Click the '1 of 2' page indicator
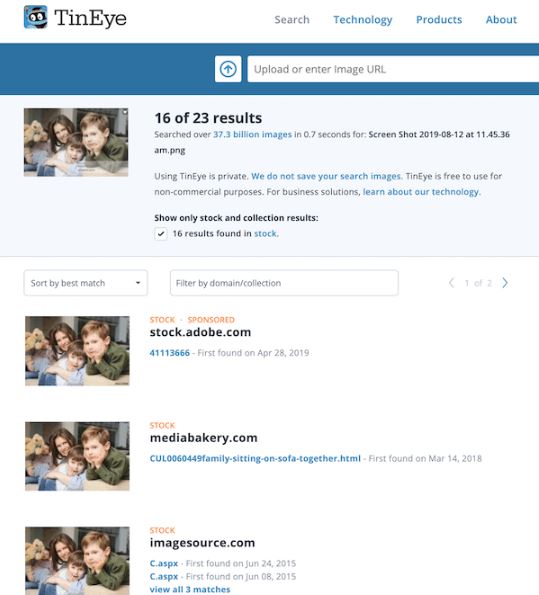This screenshot has height=595, width=539. click(478, 283)
